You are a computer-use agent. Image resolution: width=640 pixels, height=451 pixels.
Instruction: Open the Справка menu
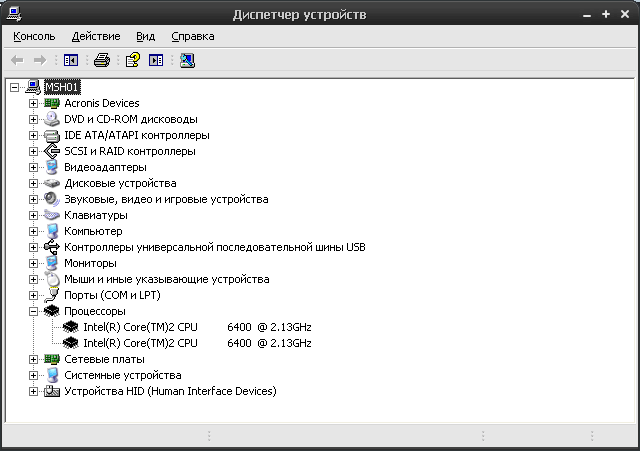(x=193, y=36)
